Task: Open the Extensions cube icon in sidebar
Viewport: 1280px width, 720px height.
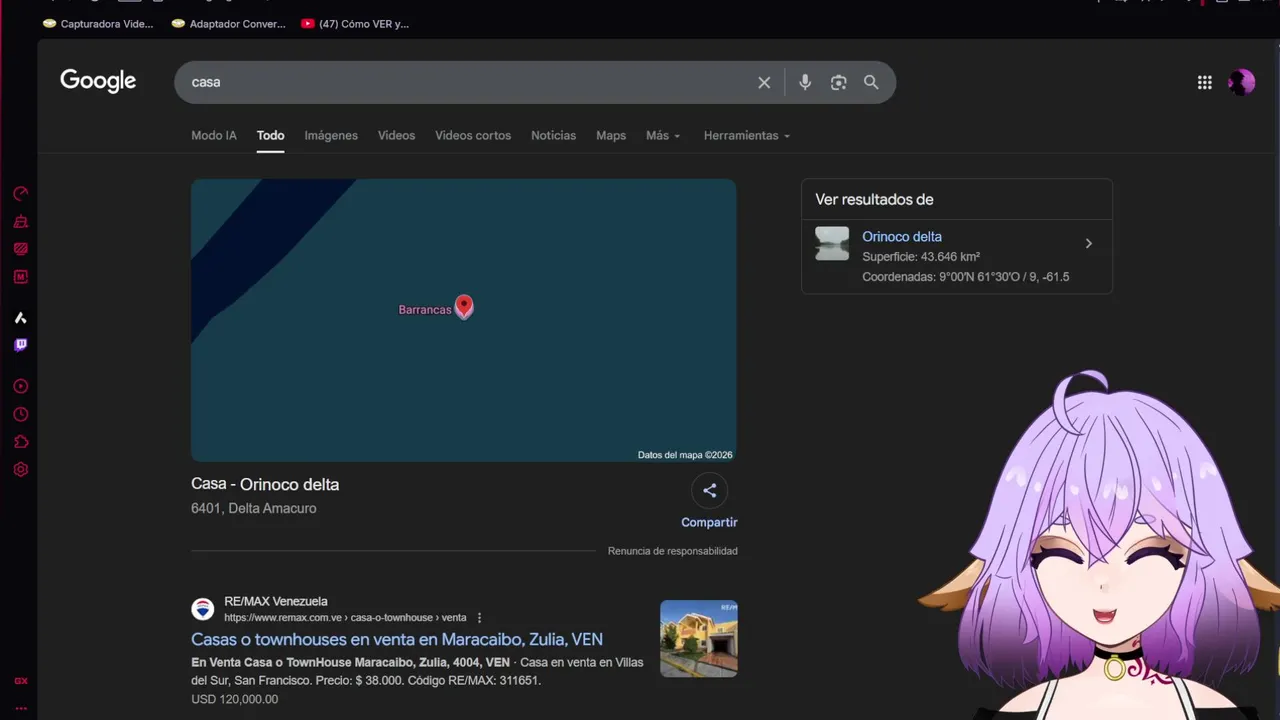Action: pos(20,442)
